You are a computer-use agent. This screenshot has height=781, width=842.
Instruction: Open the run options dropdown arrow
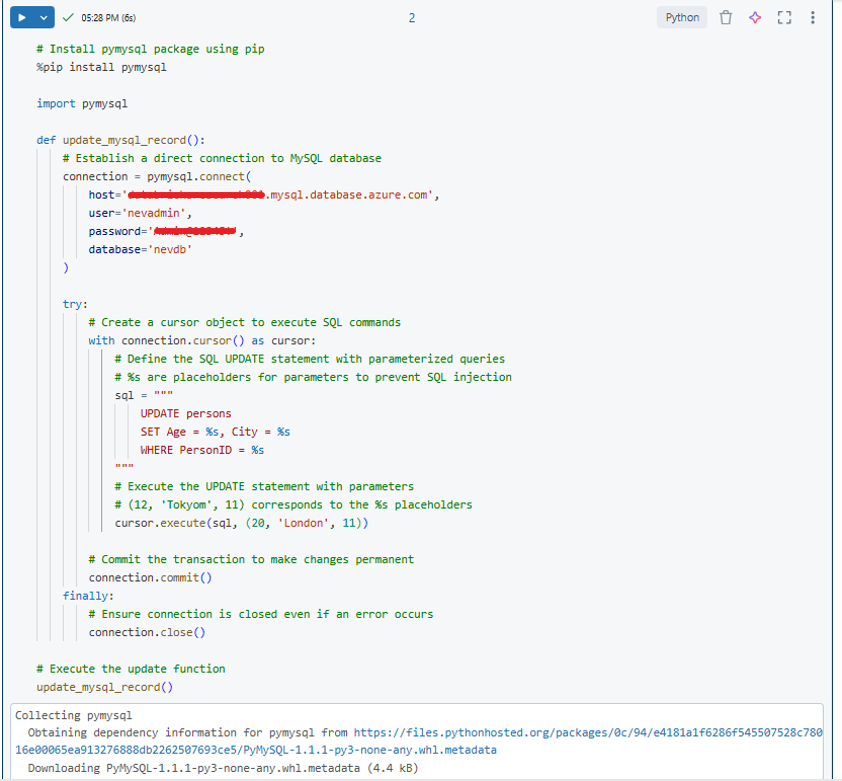tap(43, 18)
